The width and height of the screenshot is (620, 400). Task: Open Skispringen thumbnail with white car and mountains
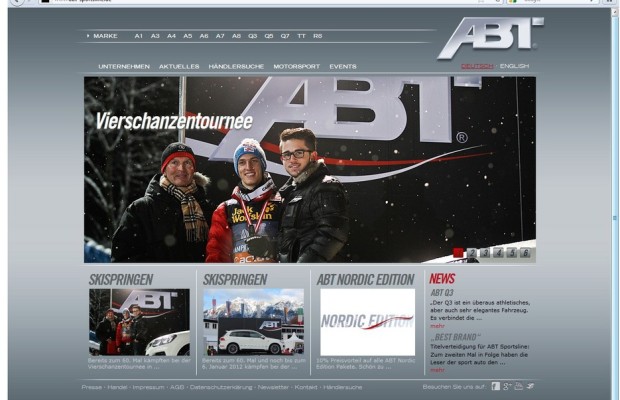(x=253, y=322)
